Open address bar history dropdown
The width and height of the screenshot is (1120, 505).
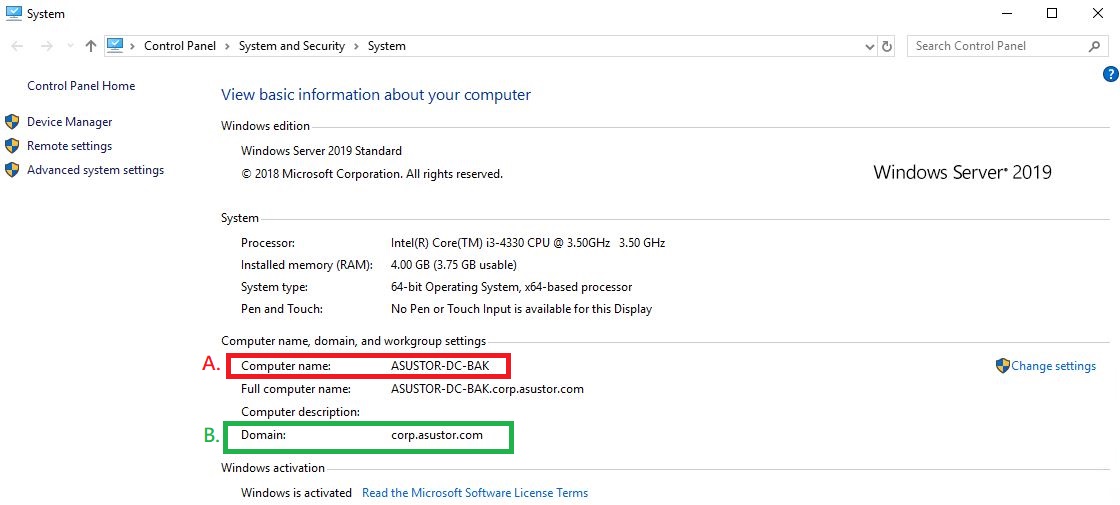(x=869, y=46)
